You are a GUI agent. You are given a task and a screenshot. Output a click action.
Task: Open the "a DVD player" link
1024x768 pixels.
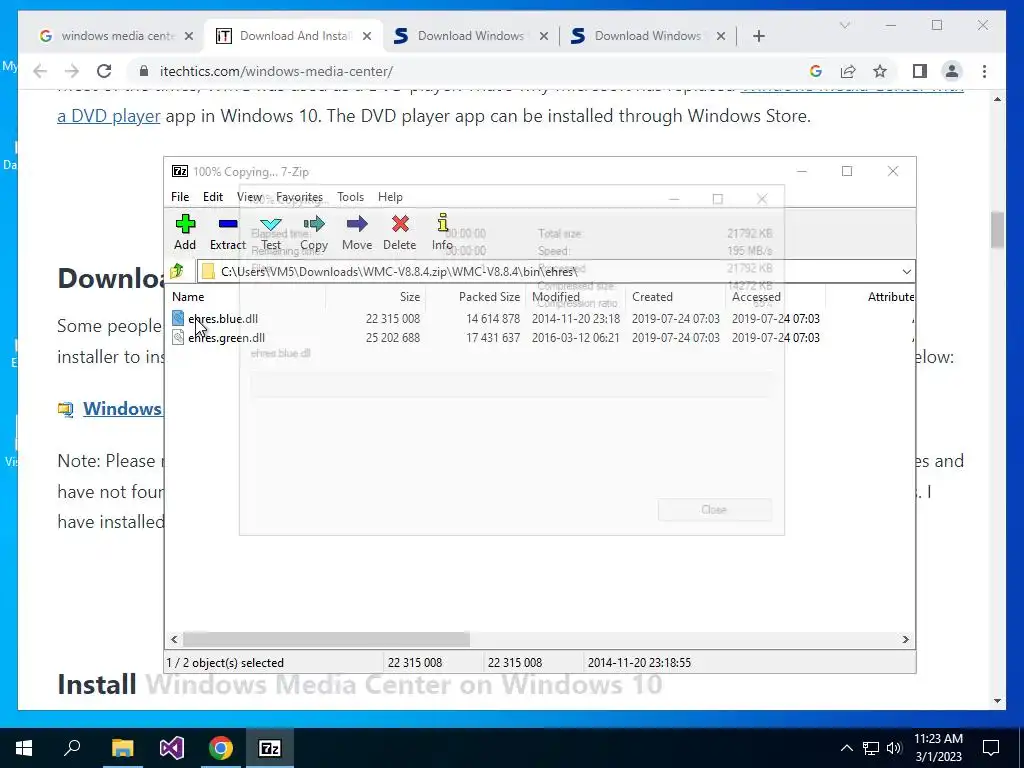108,116
